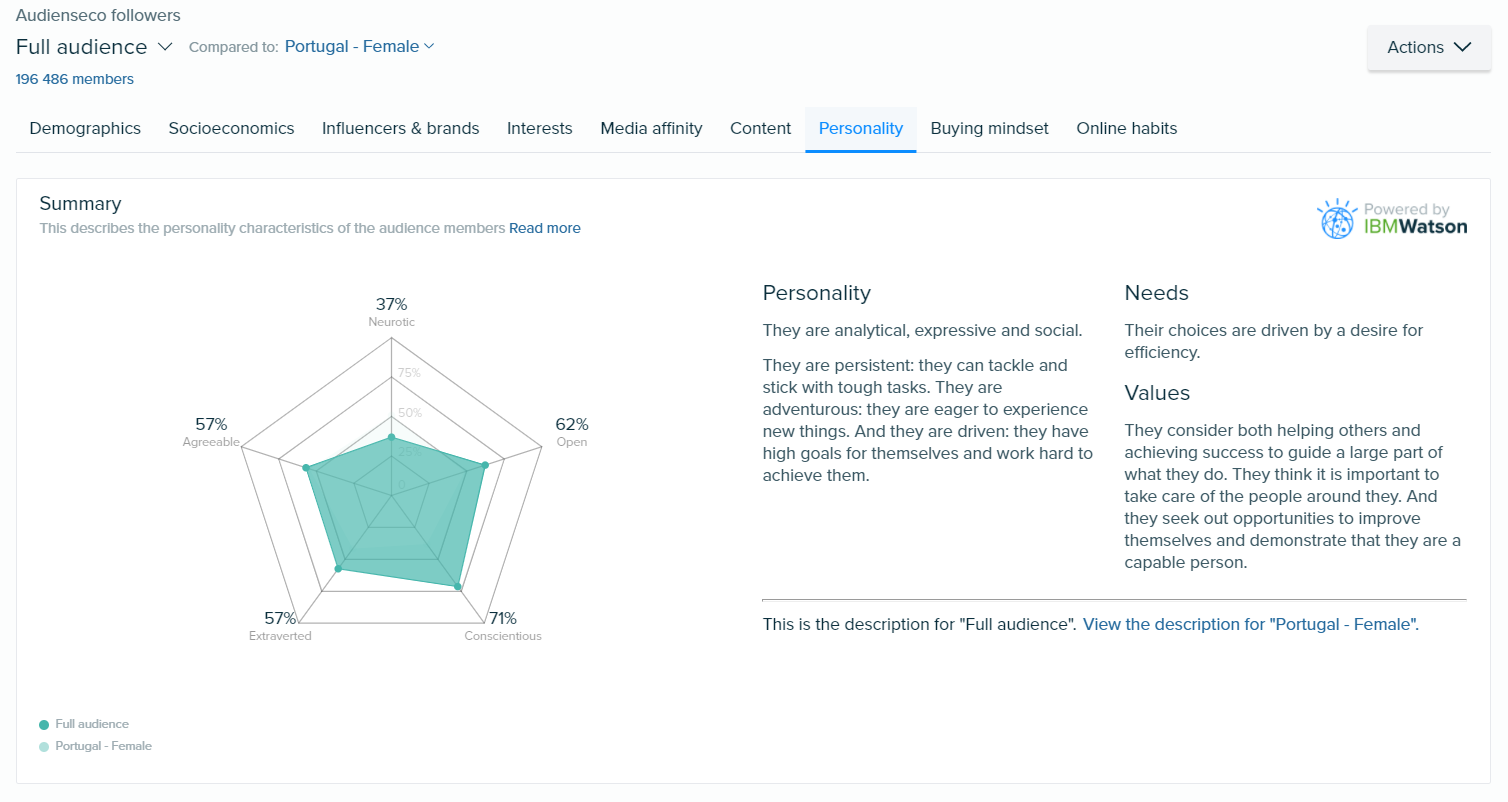Screen dimensions: 1508x802
Task: Select the Interests tab
Action: tap(539, 128)
